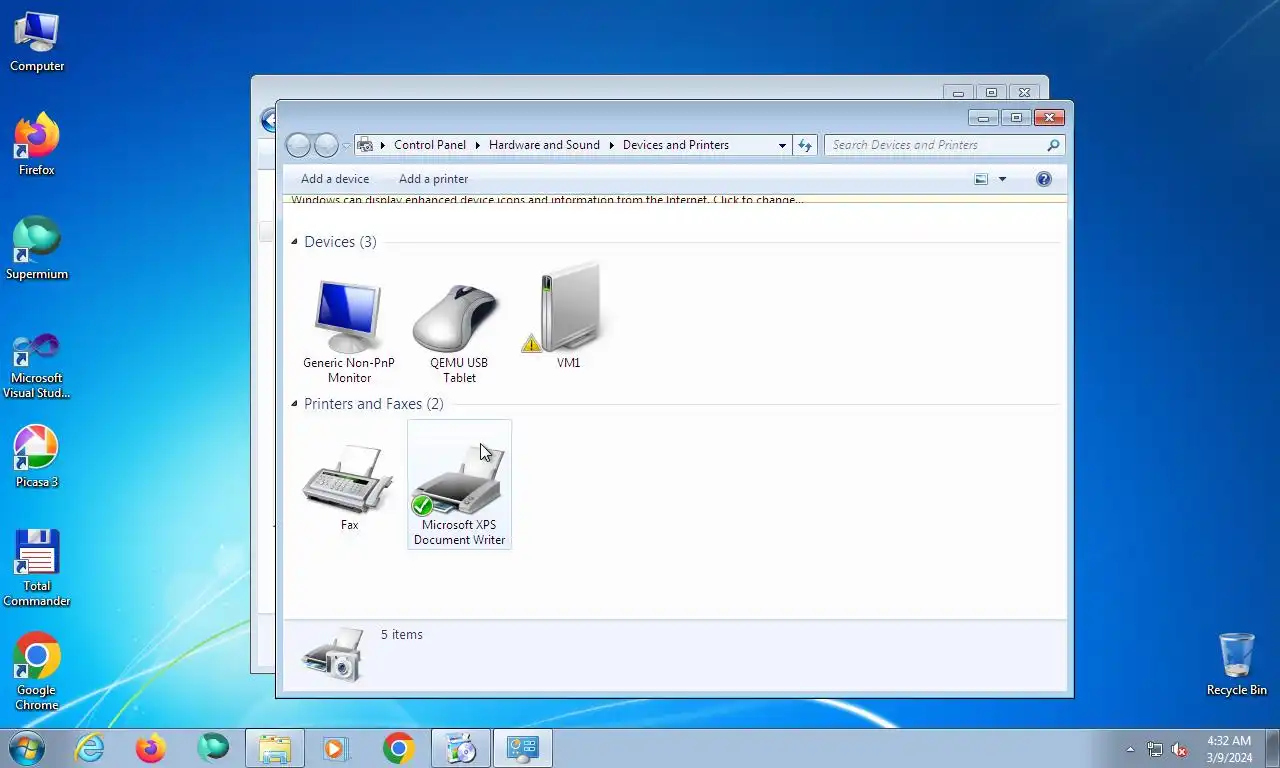Open Windows Media Player from the taskbar
Viewport: 1280px width, 768px height.
(x=335, y=748)
